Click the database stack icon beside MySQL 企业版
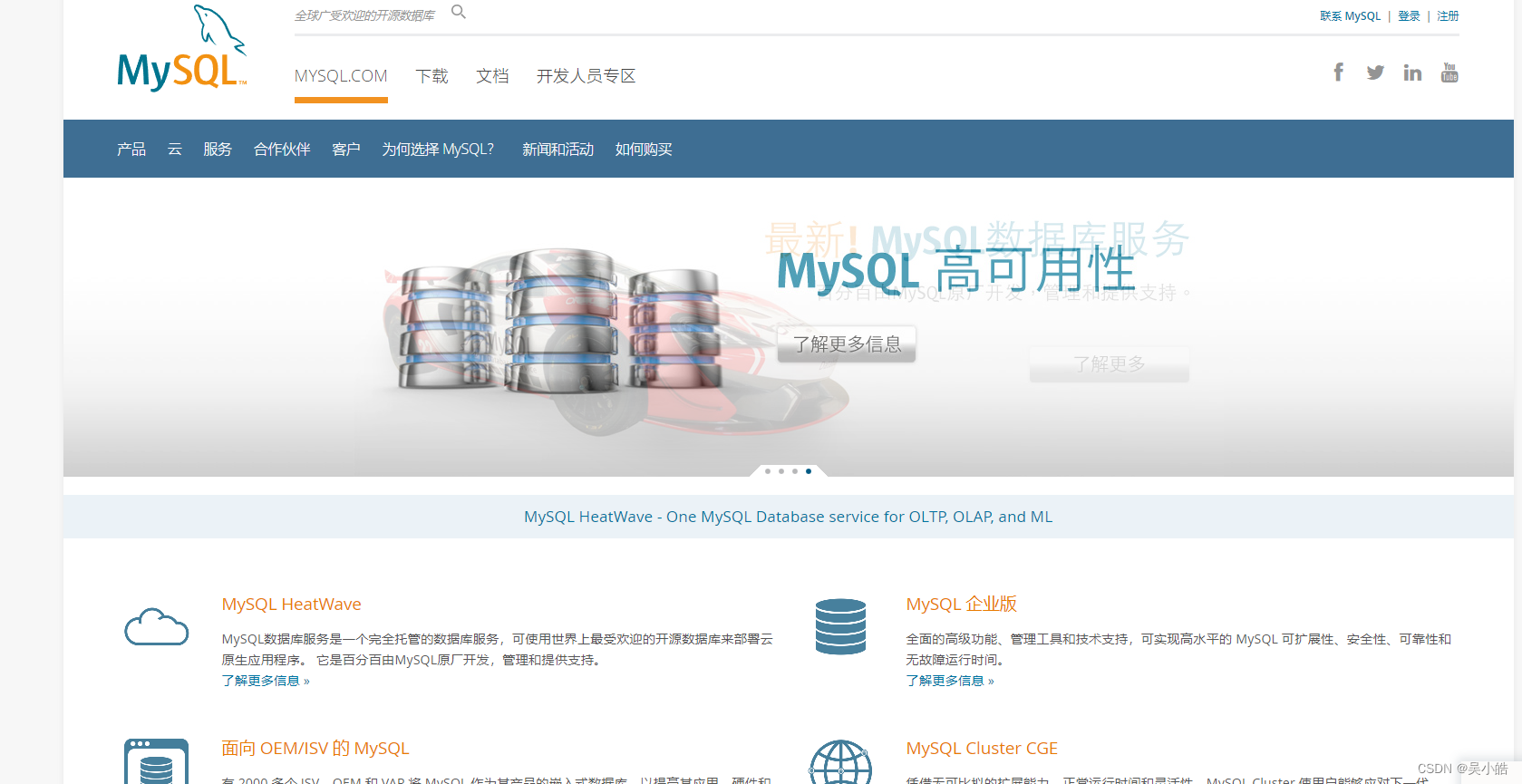The width and height of the screenshot is (1522, 784). click(840, 626)
